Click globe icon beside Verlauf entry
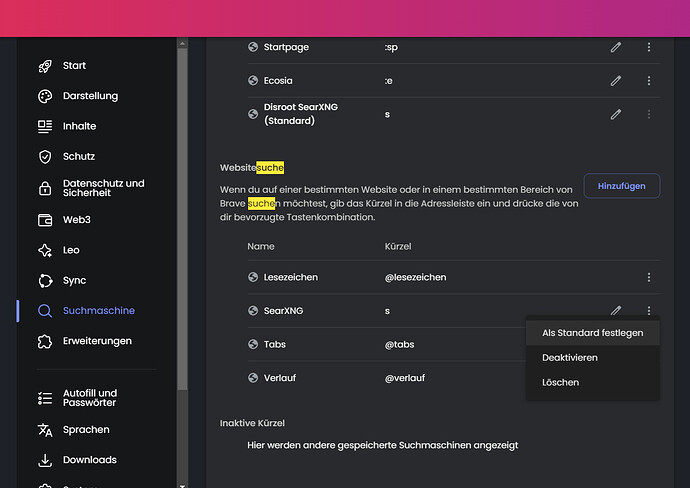The width and height of the screenshot is (690, 488). [253, 378]
